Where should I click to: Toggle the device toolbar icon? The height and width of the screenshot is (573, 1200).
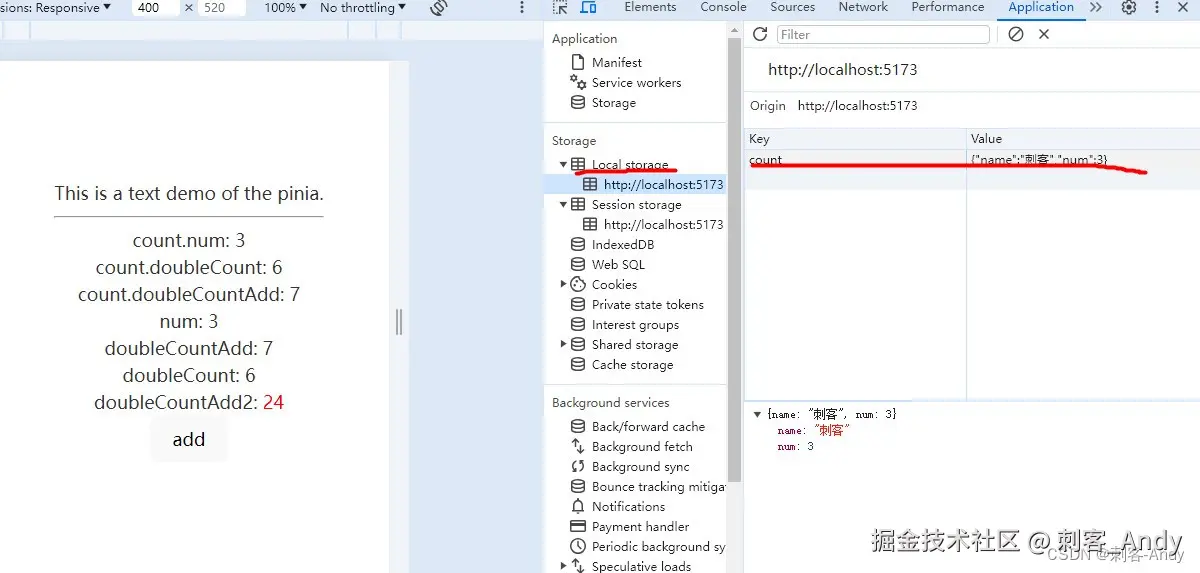pyautogui.click(x=588, y=7)
